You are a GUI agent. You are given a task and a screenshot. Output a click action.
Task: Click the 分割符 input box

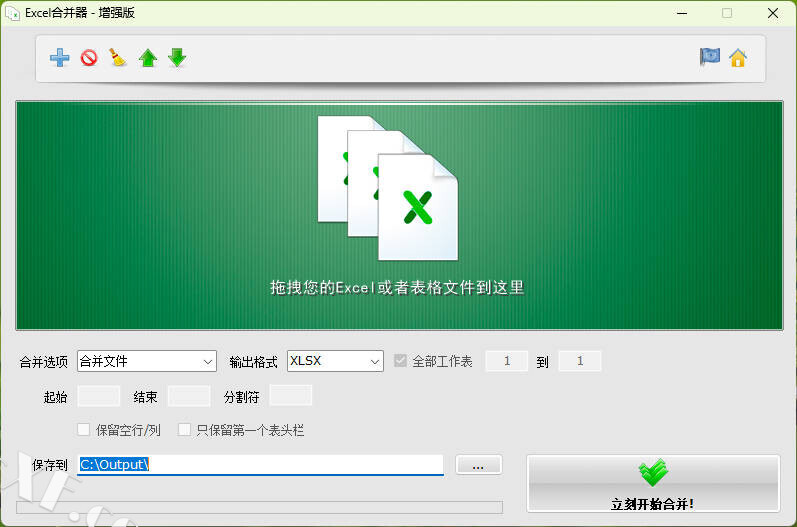point(291,396)
